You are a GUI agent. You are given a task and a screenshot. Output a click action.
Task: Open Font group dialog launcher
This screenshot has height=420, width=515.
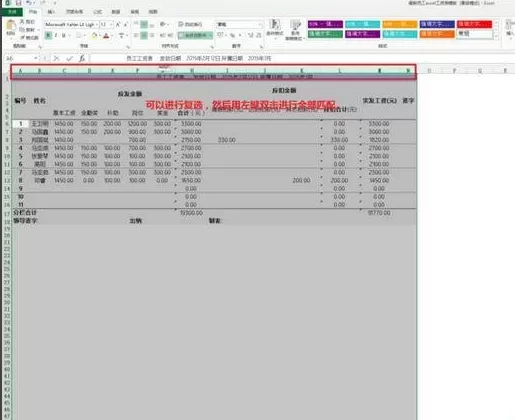point(128,46)
